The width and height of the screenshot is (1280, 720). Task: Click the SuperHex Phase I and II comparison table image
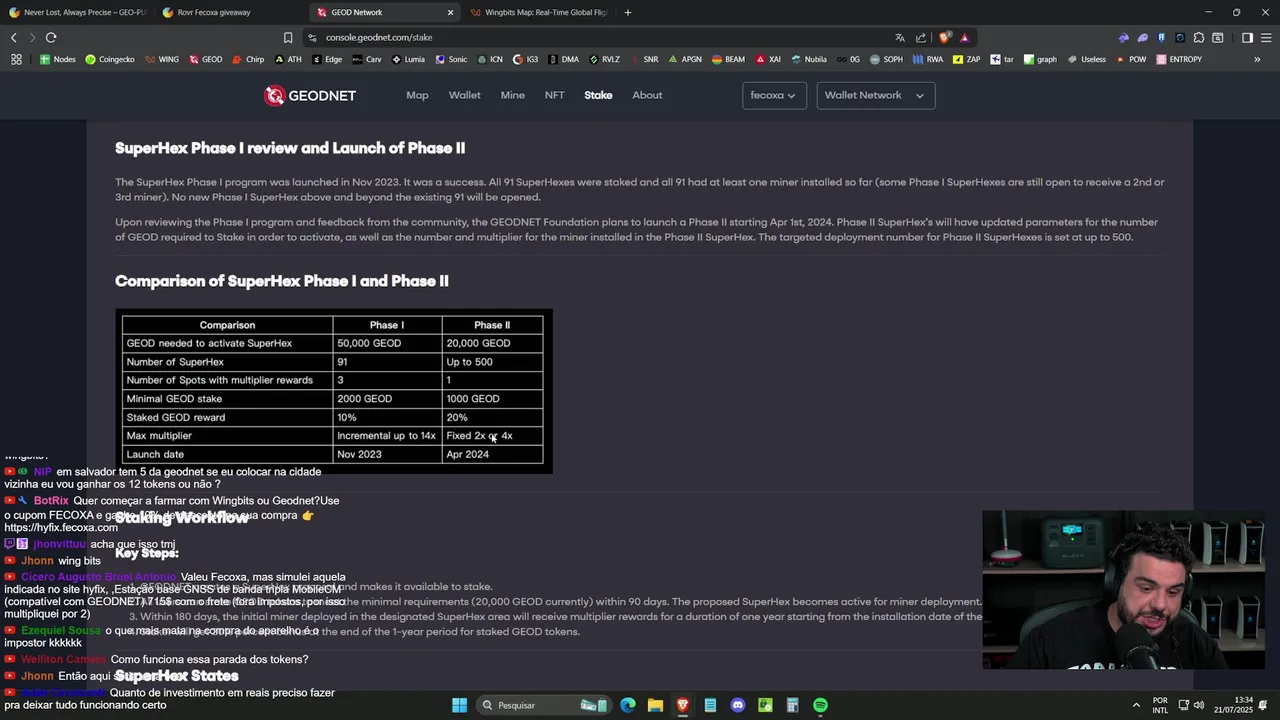[334, 390]
